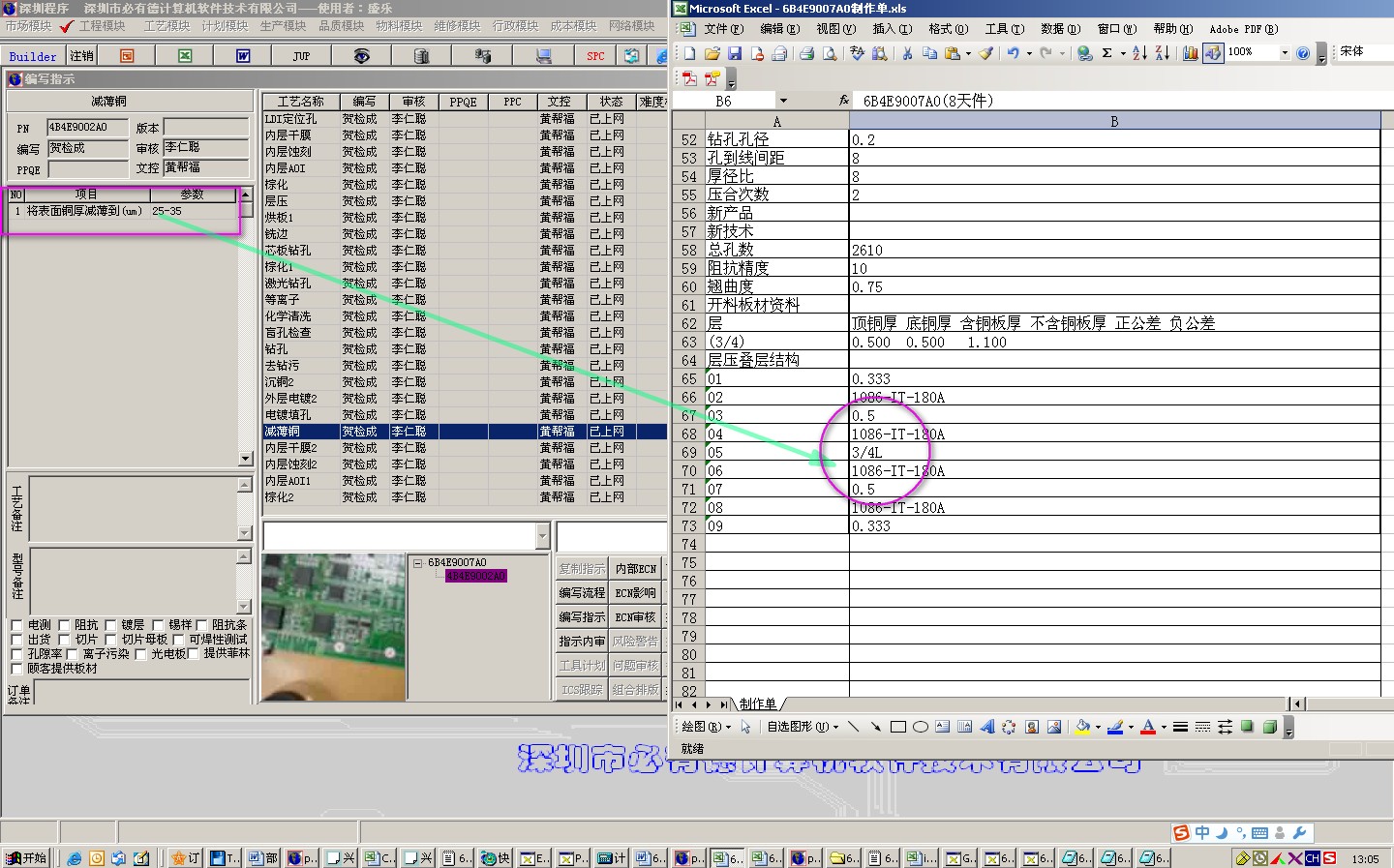
Task: Open the 自选图形 AutoShapes dropdown
Action: tap(803, 727)
